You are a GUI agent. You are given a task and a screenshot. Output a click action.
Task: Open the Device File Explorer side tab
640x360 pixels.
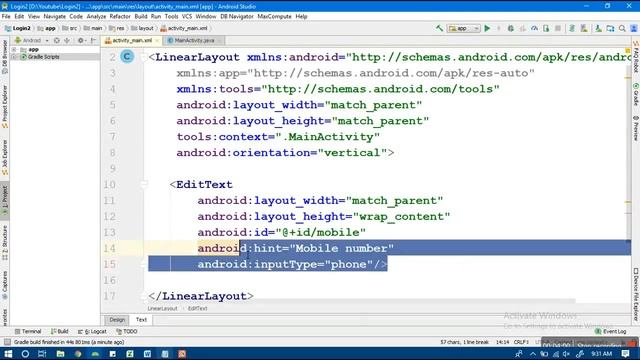click(636, 295)
